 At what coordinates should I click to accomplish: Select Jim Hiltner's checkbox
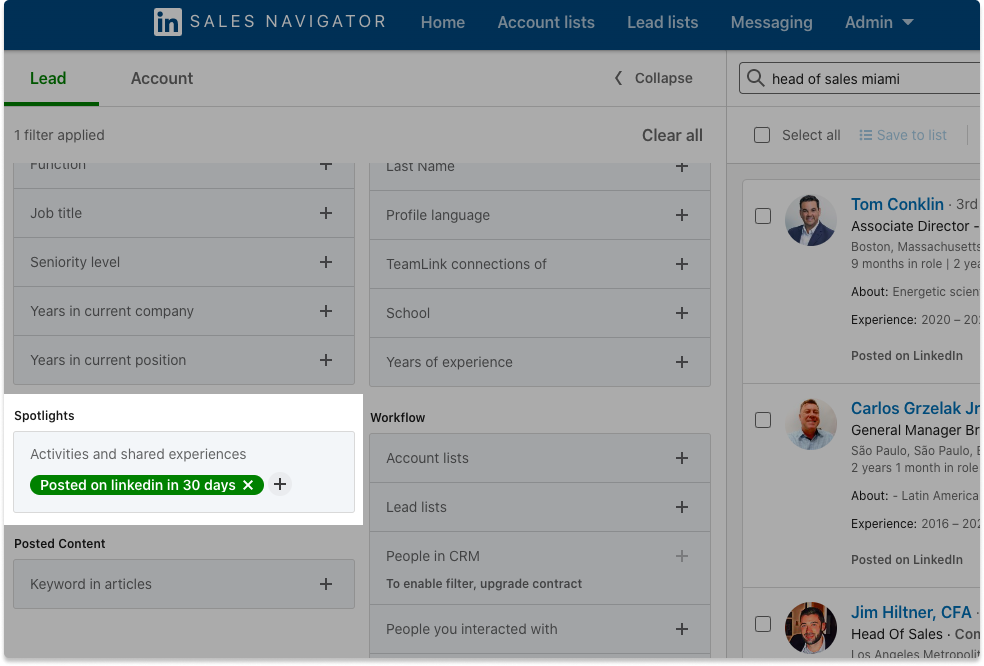point(763,624)
